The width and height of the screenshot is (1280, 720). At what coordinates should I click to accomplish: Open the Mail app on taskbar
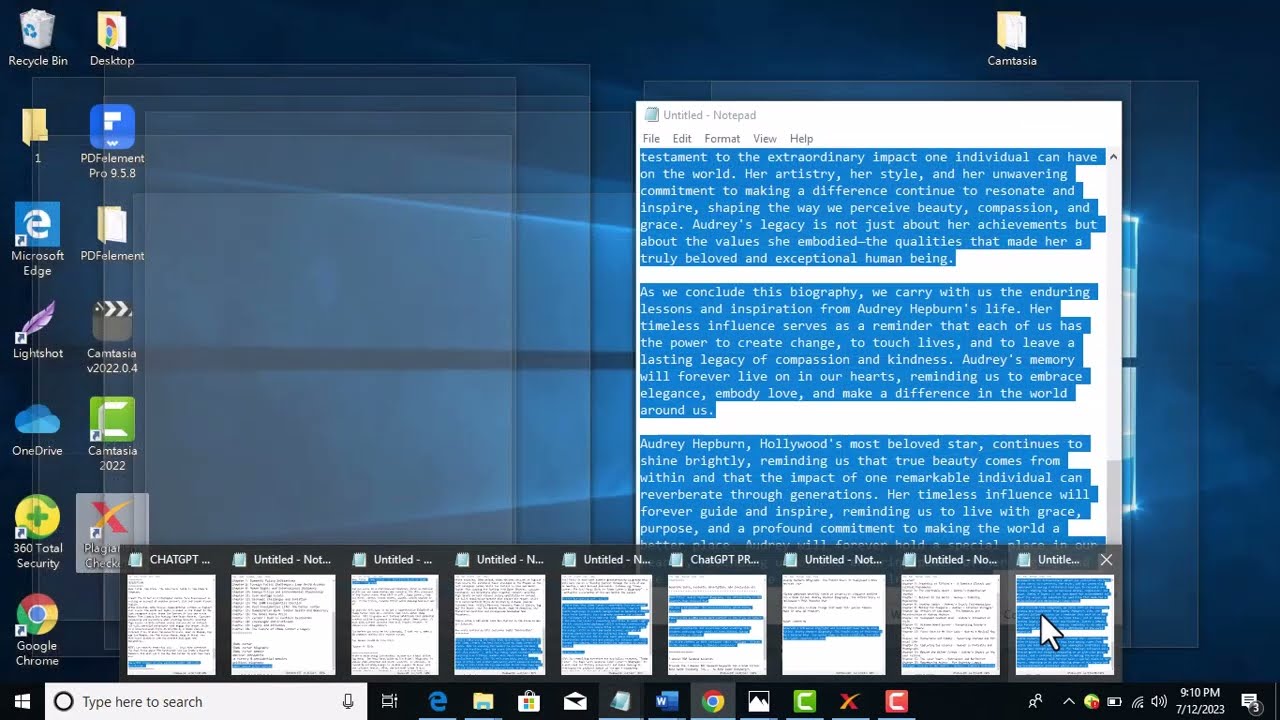pyautogui.click(x=575, y=702)
